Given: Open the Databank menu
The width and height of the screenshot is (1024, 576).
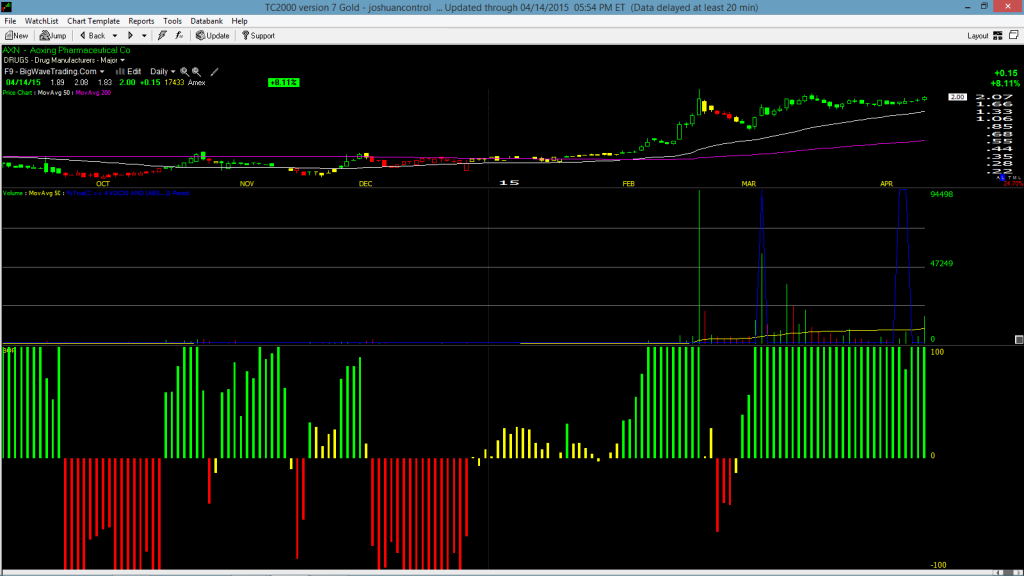Looking at the screenshot, I should pyautogui.click(x=206, y=21).
